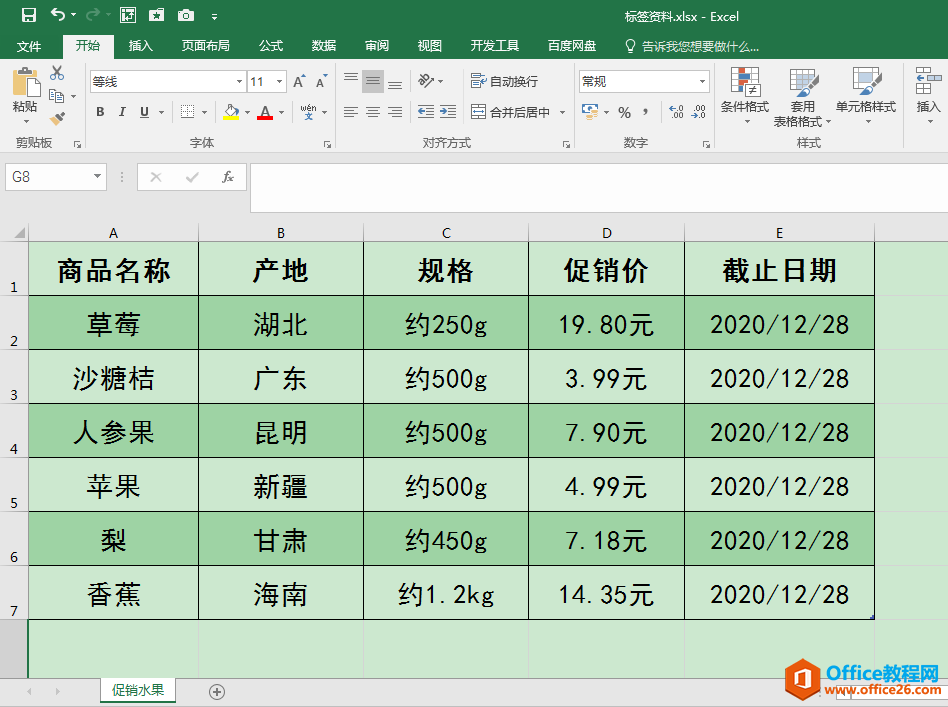This screenshot has height=707, width=948.
Task: Select cell 草莓 in column A
Action: [114, 323]
